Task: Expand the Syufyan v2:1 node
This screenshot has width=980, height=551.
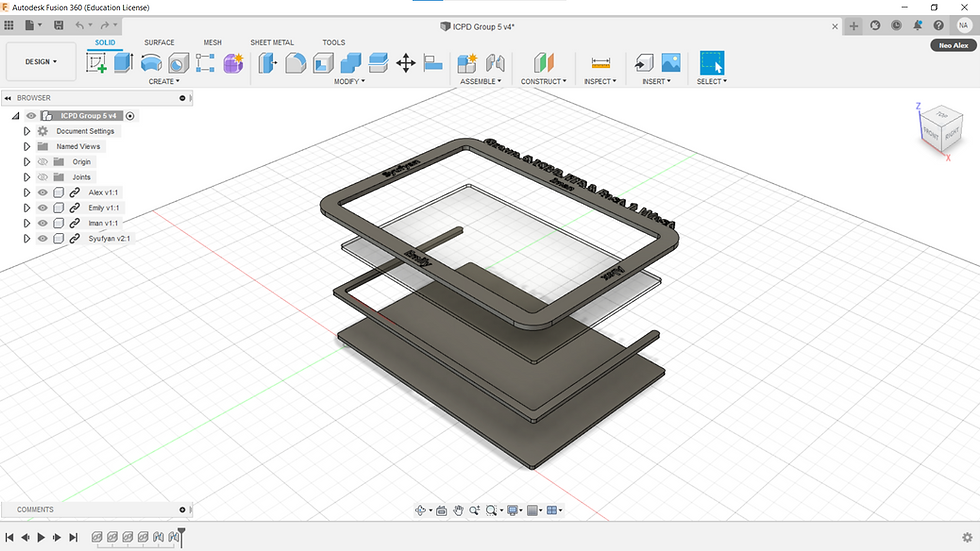Action: tap(27, 238)
